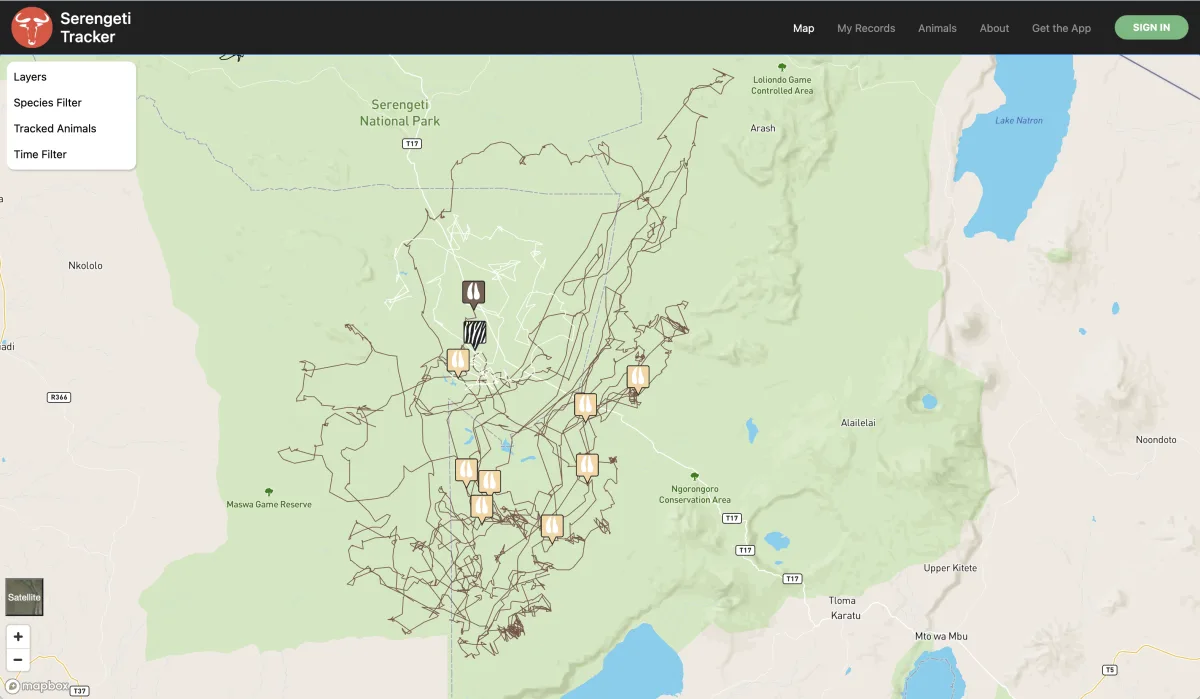Zoom in with the plus button
This screenshot has width=1200, height=699.
18,637
